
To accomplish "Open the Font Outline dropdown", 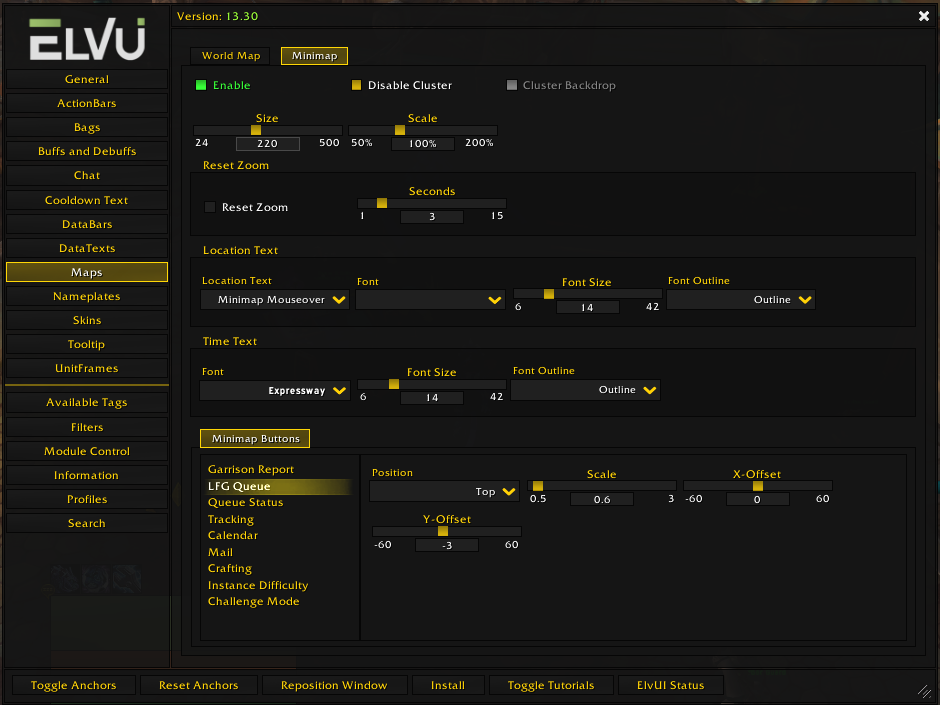I will [740, 299].
